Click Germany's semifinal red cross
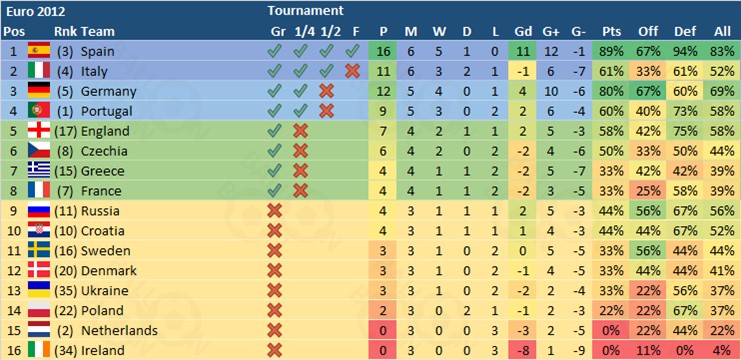Screen dimensions: 741x360 click(x=326, y=91)
